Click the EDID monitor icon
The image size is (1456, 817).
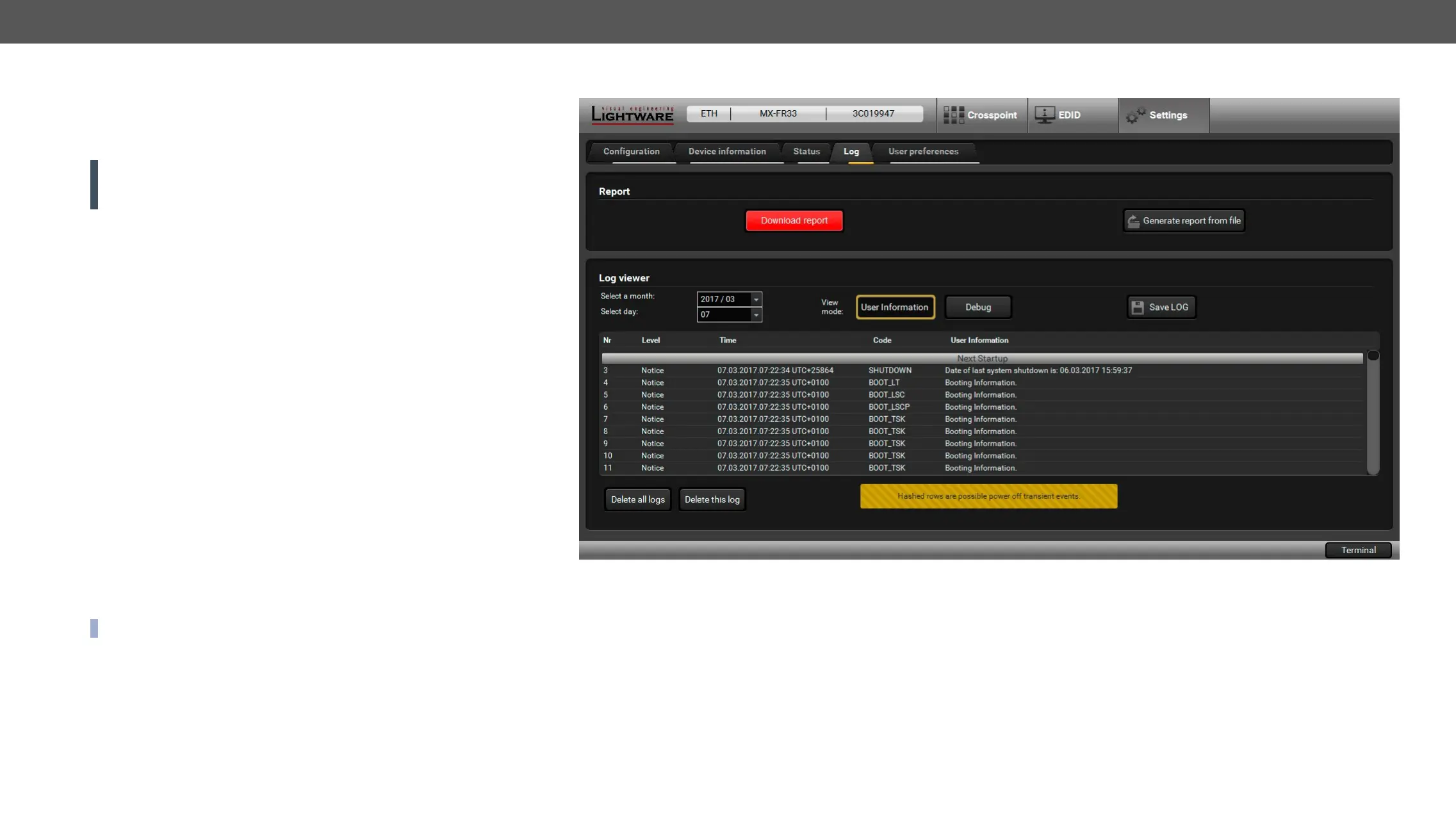click(x=1044, y=115)
